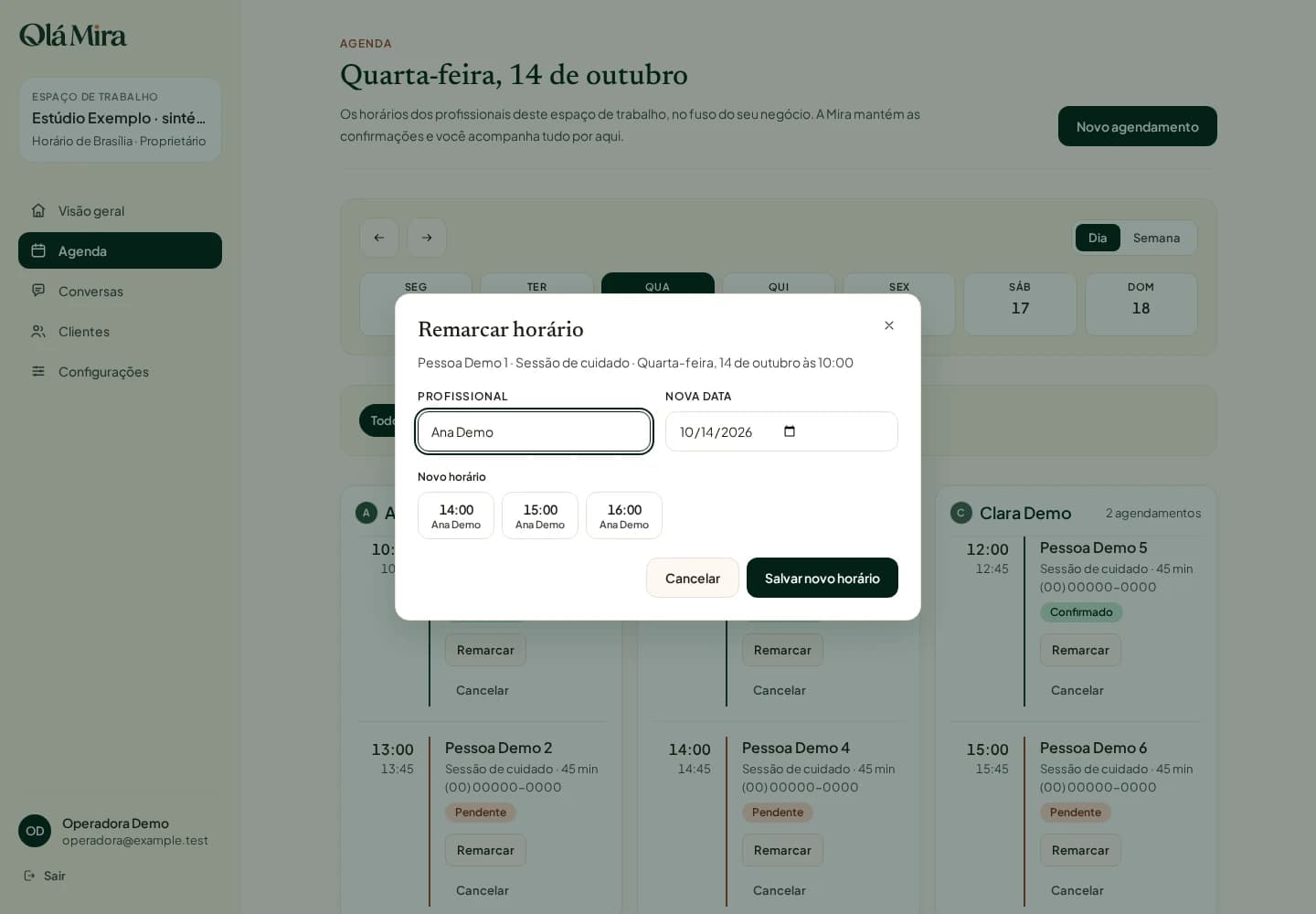Open Clientes in the sidebar

[120, 332]
